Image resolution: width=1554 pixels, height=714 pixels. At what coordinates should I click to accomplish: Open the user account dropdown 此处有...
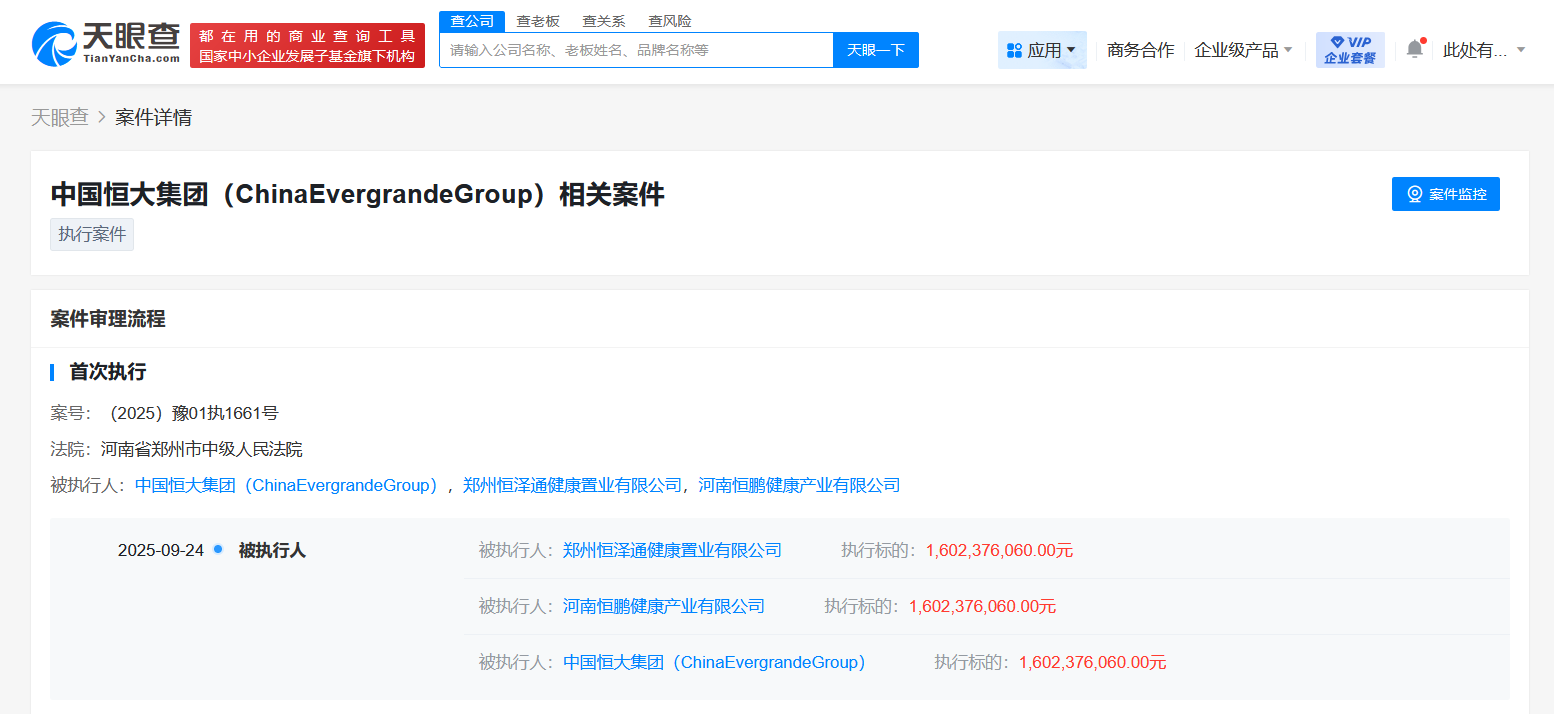click(1484, 50)
